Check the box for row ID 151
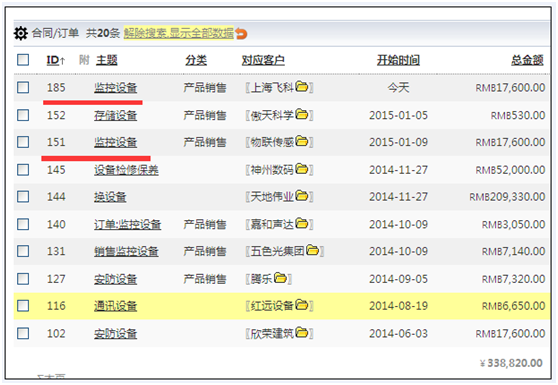This screenshot has height=385, width=558. pyautogui.click(x=23, y=142)
